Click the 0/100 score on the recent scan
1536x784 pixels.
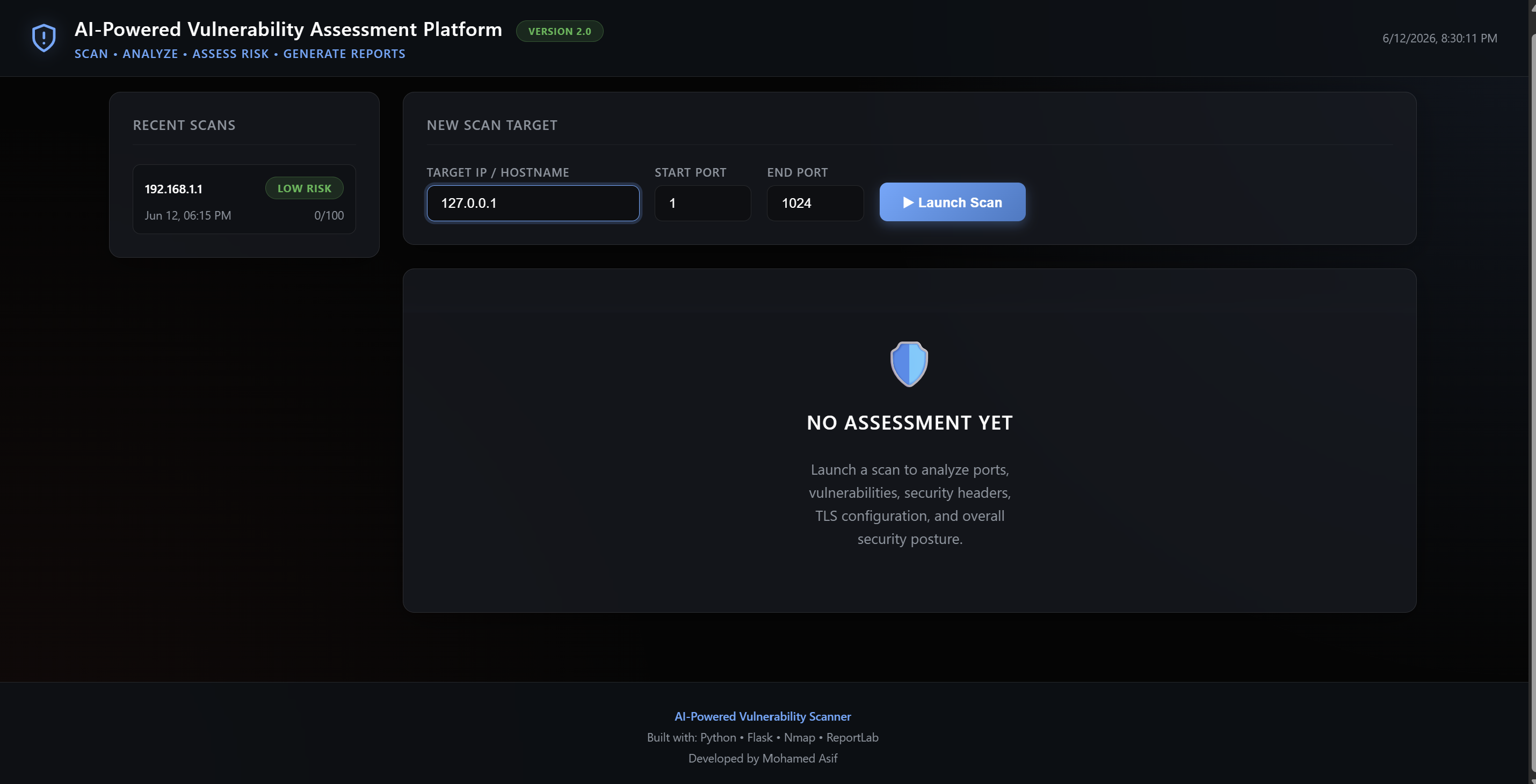pos(329,215)
